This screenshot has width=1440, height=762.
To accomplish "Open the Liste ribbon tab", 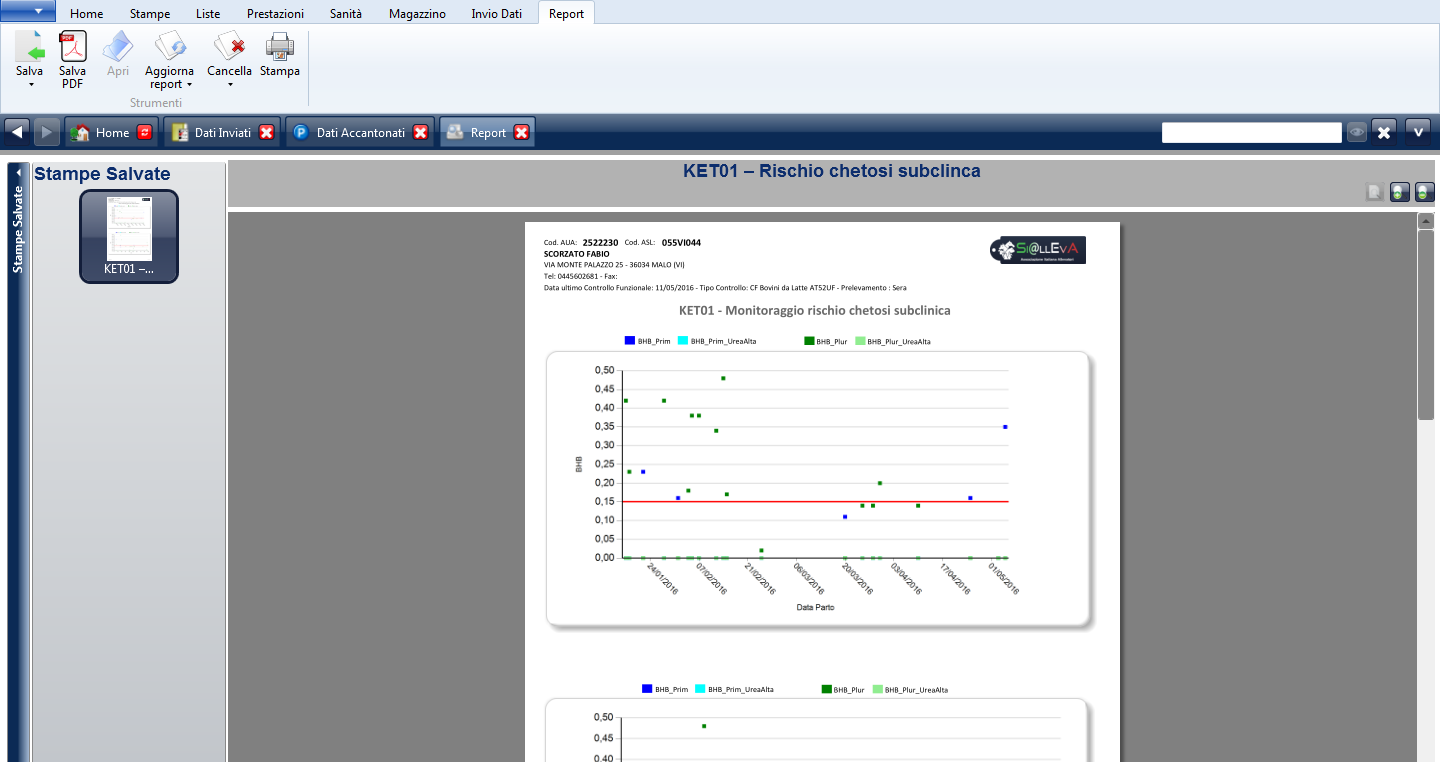I will (x=208, y=14).
